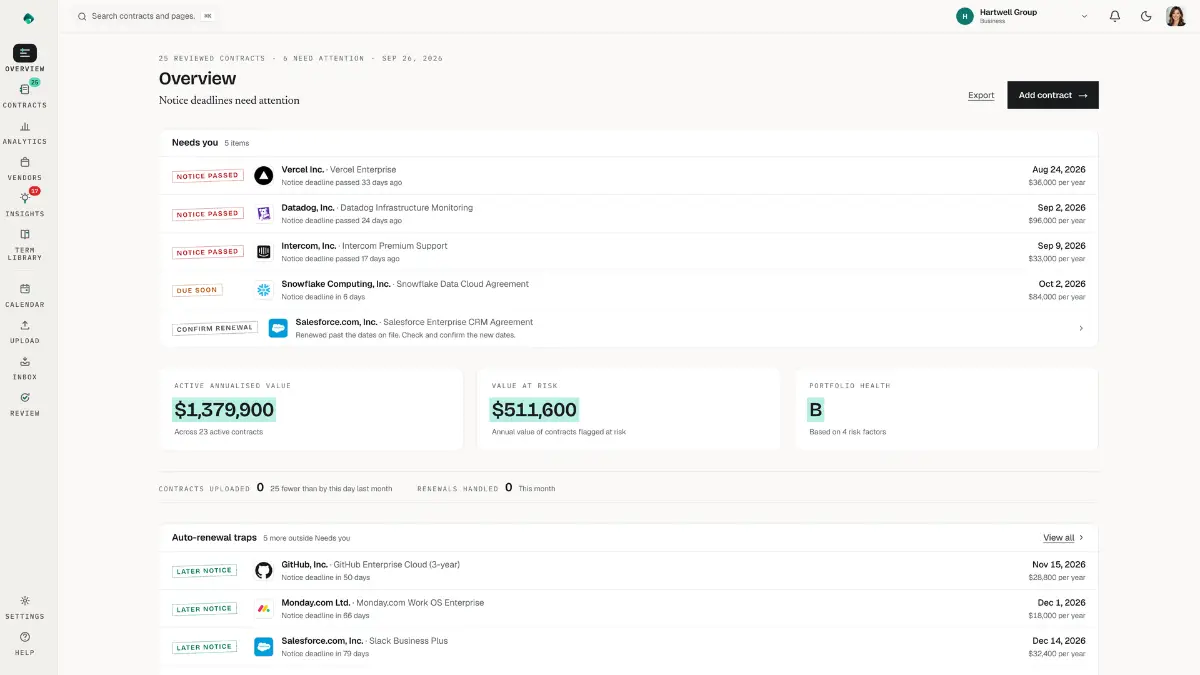Click the GitHub logo icon
1200x675 pixels.
264,570
